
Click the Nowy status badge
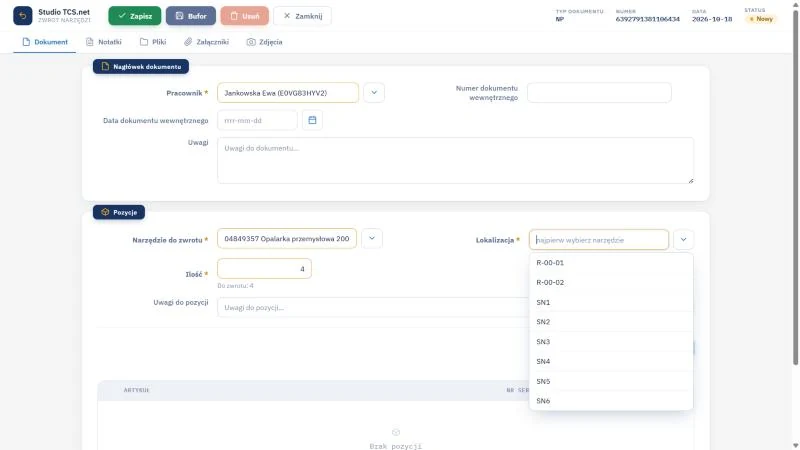(761, 19)
